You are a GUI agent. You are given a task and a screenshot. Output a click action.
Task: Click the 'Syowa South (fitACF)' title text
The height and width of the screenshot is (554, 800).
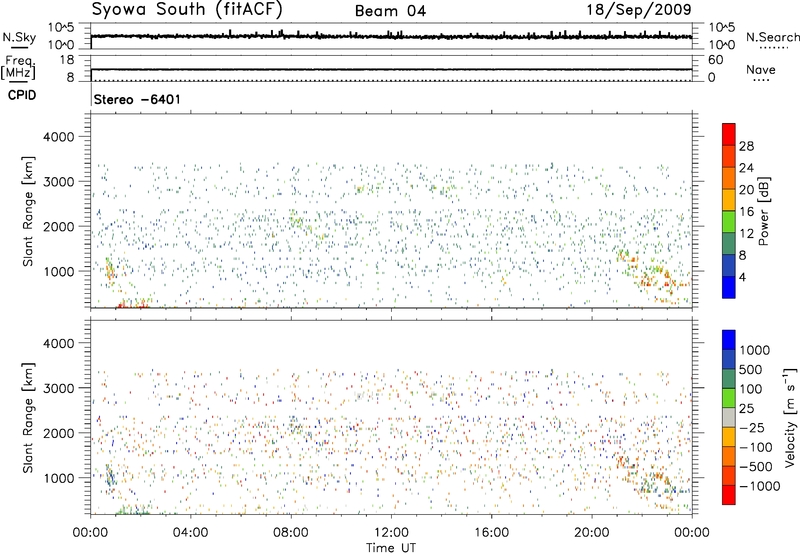(187, 10)
